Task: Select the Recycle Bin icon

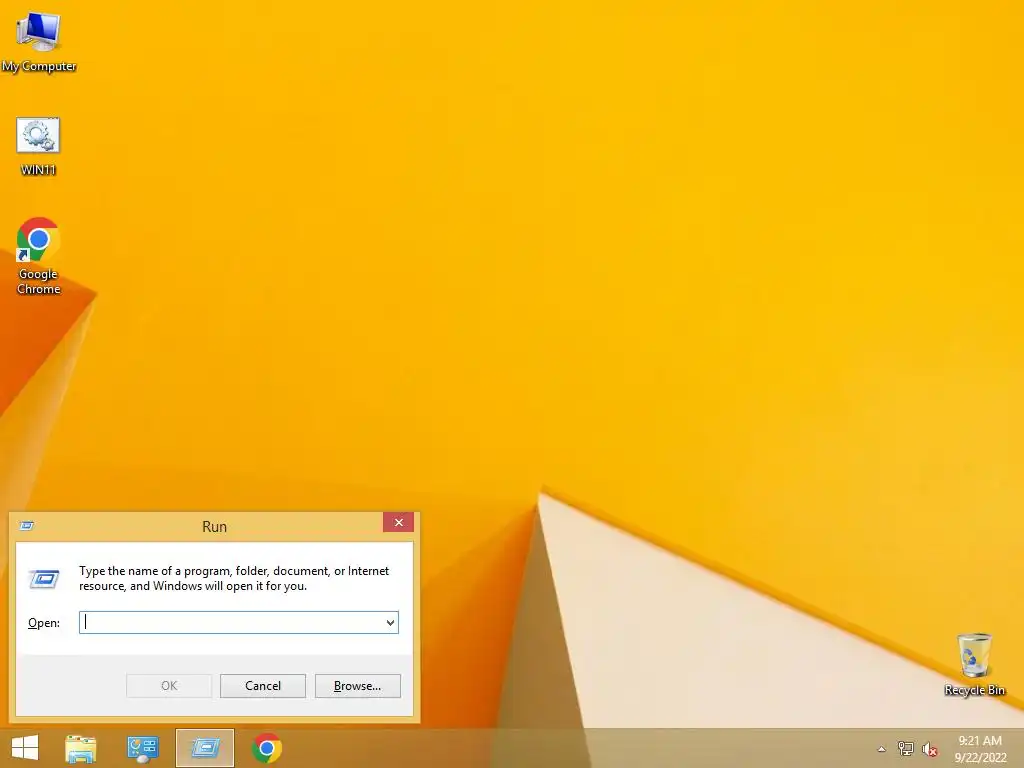Action: (974, 664)
